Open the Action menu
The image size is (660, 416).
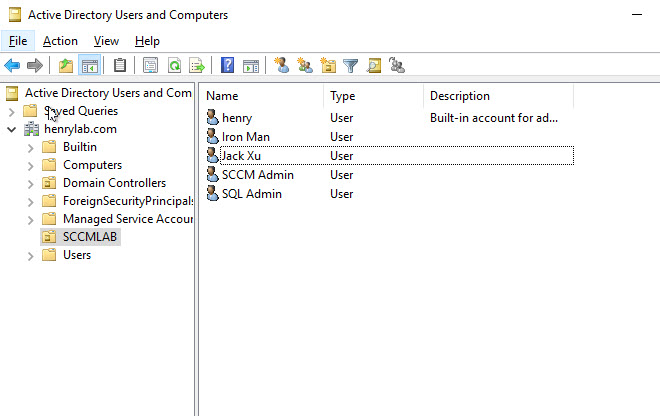click(60, 41)
